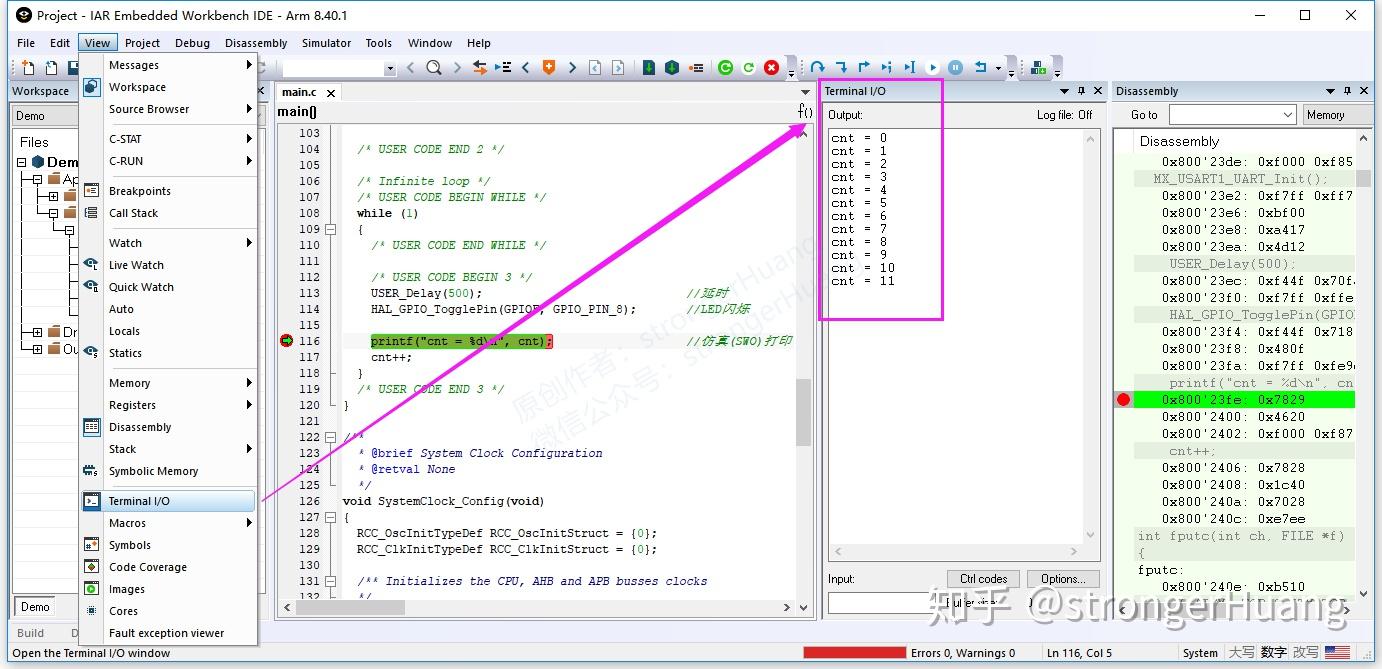Toggle the breakpoint on line 116
The height and width of the screenshot is (669, 1382).
288,341
